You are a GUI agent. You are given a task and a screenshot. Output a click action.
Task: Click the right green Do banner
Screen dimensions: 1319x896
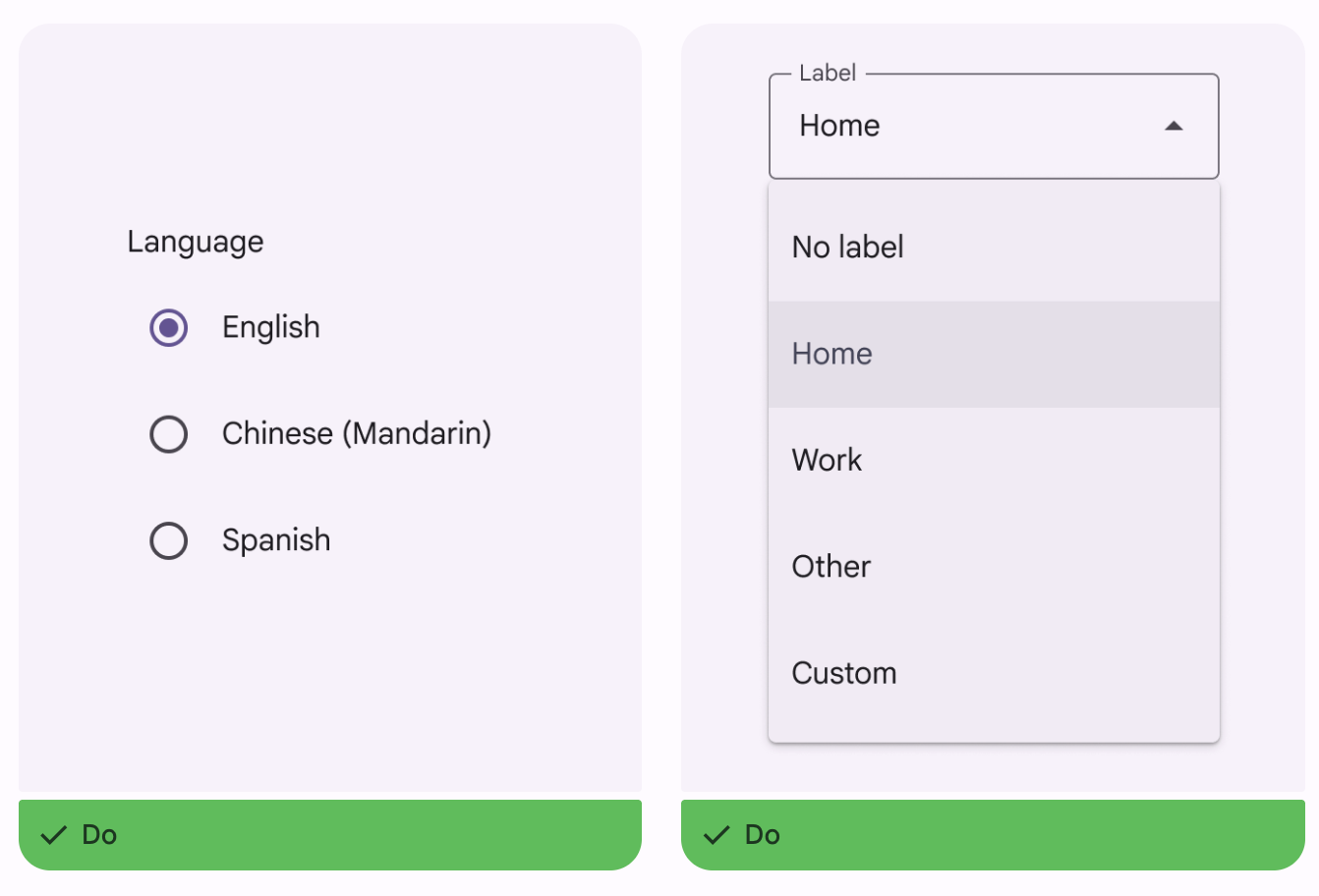click(993, 835)
